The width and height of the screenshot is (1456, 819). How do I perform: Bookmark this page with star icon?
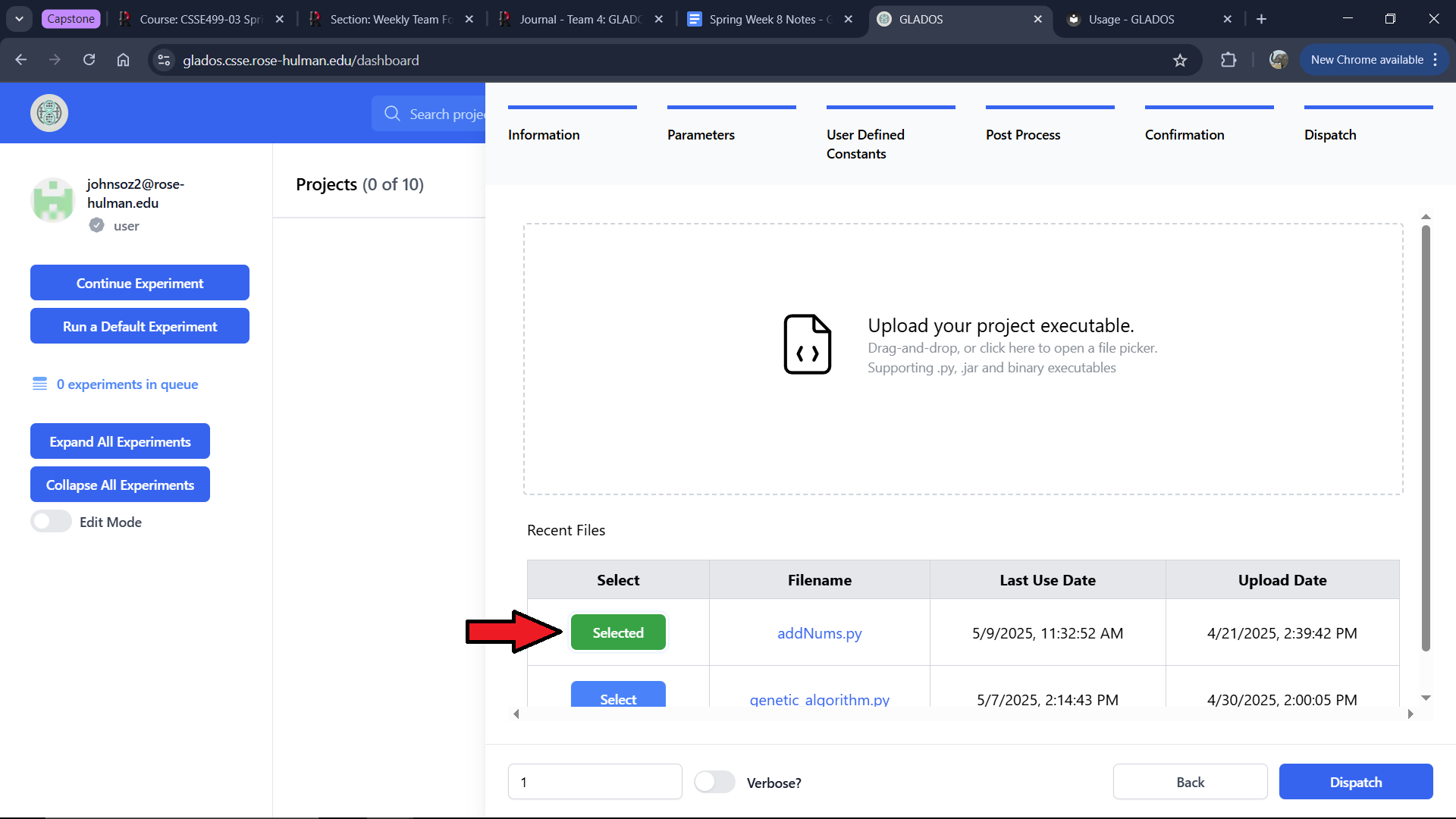pos(1180,60)
